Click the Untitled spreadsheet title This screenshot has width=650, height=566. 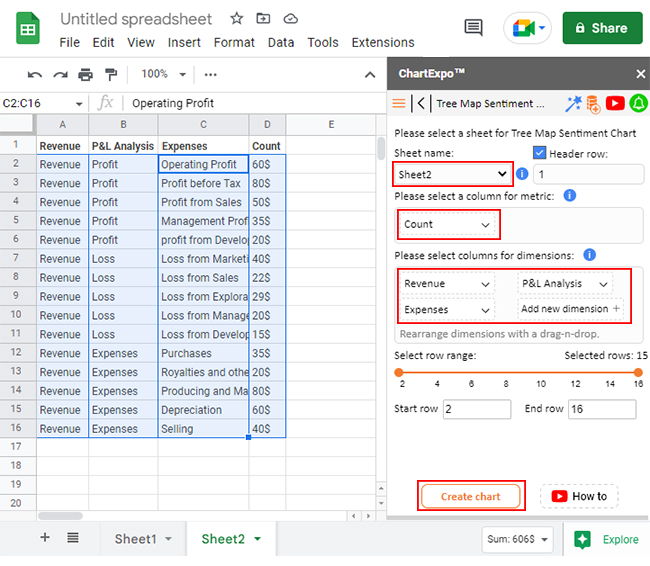click(x=136, y=19)
